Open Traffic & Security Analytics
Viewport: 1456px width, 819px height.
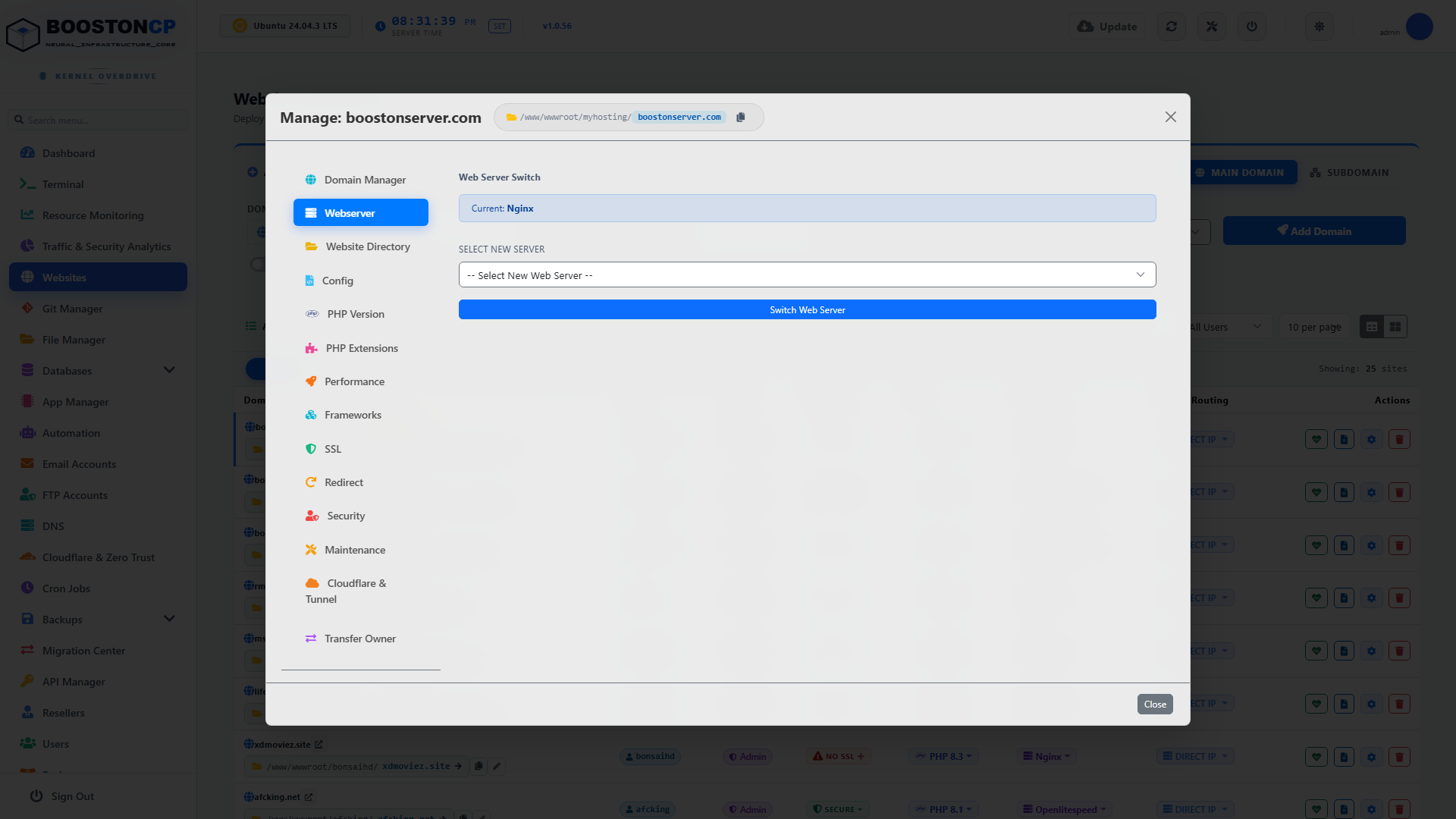tap(98, 246)
